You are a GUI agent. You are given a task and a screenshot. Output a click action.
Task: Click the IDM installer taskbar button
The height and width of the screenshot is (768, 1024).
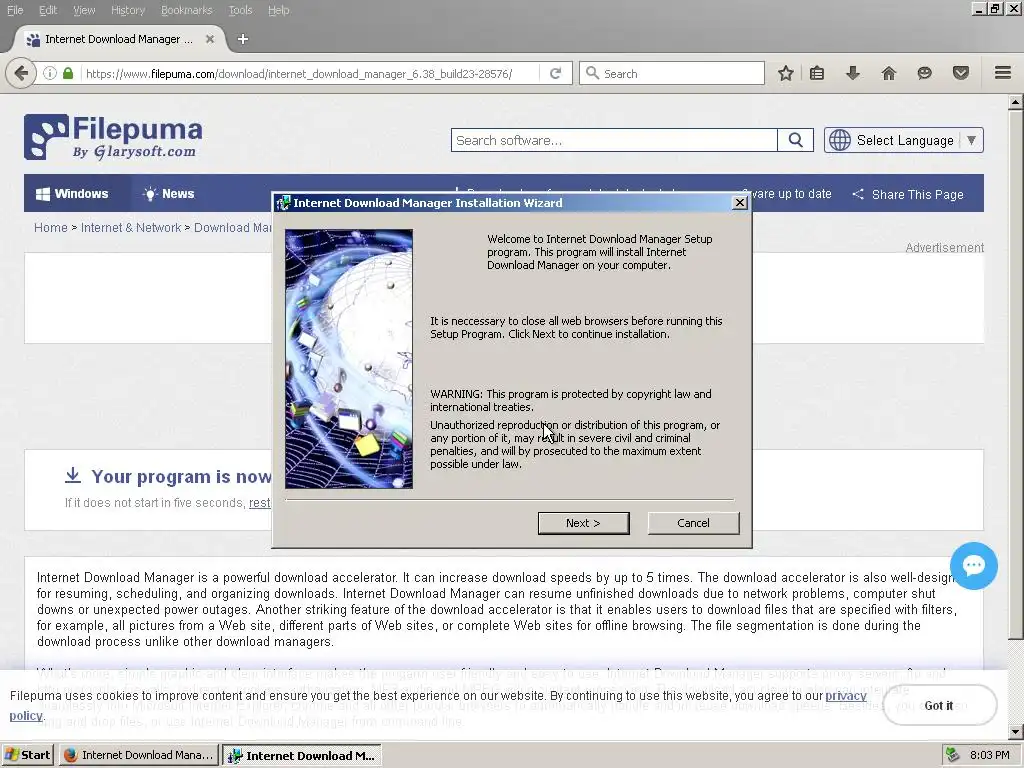pyautogui.click(x=302, y=755)
